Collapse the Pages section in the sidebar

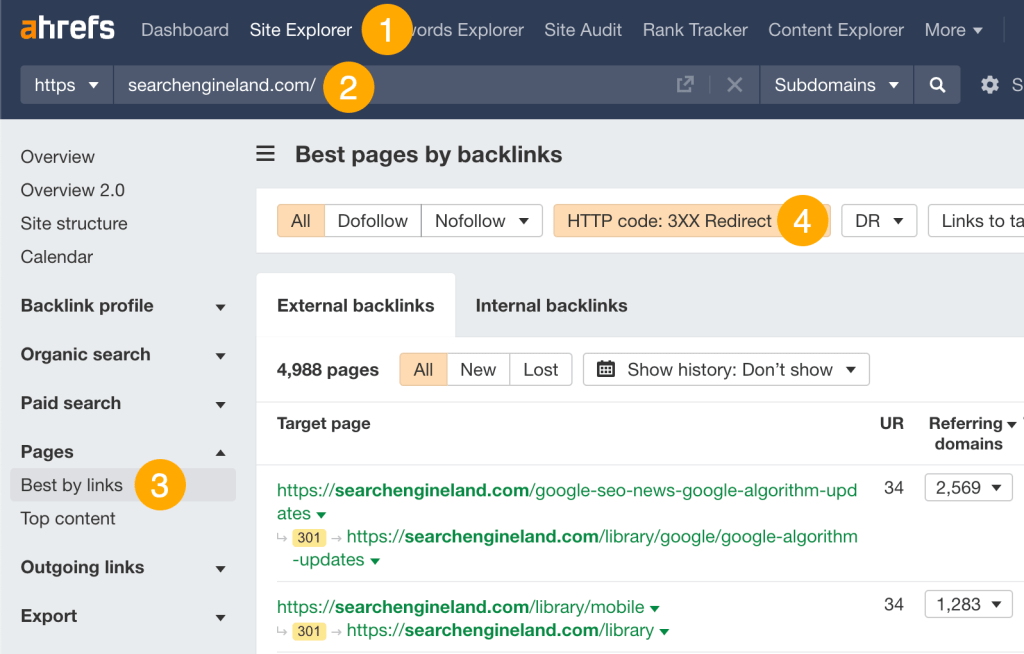pyautogui.click(x=220, y=452)
